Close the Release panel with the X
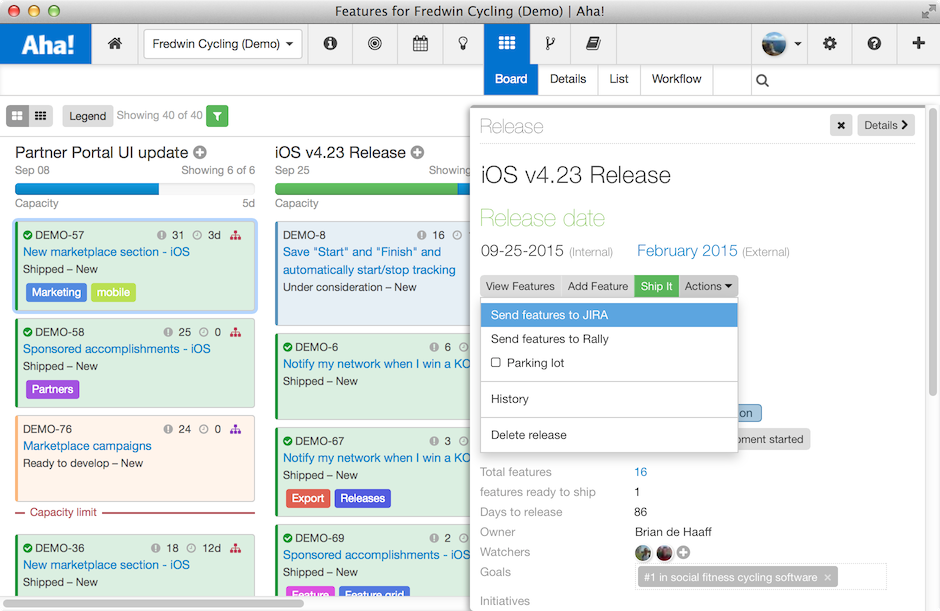 click(x=840, y=125)
